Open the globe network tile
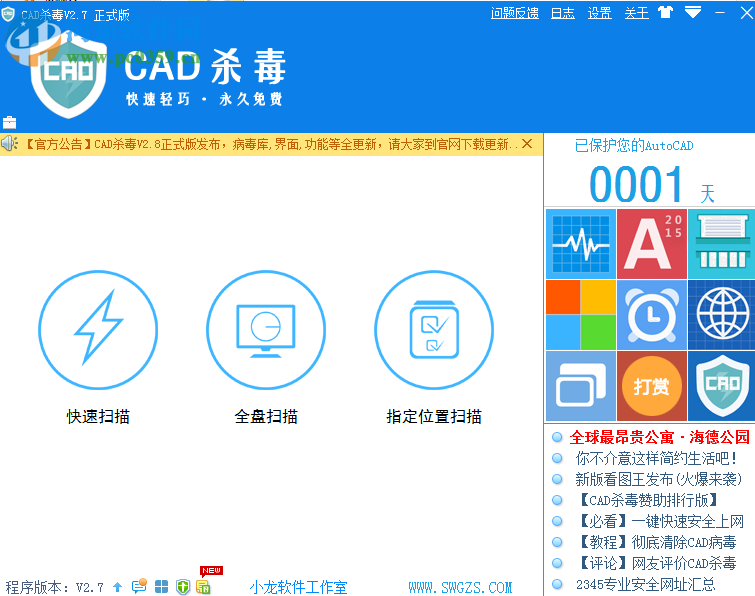 722,315
